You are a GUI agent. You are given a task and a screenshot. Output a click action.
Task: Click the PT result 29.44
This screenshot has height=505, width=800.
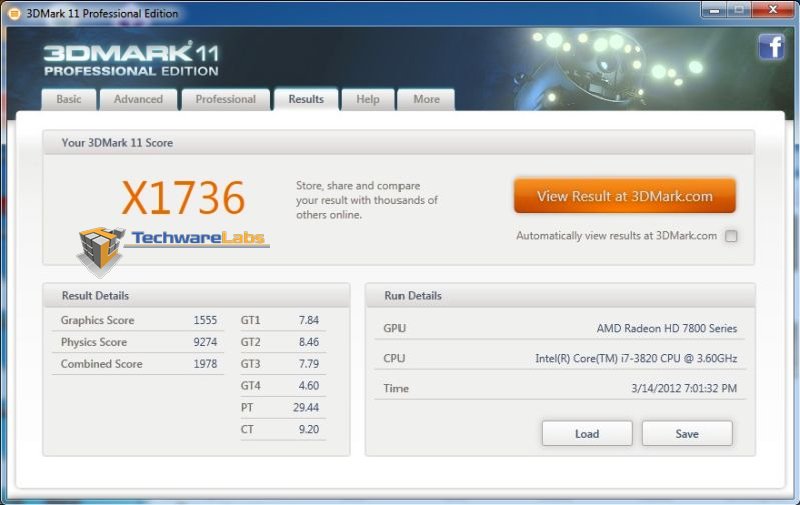coord(306,408)
